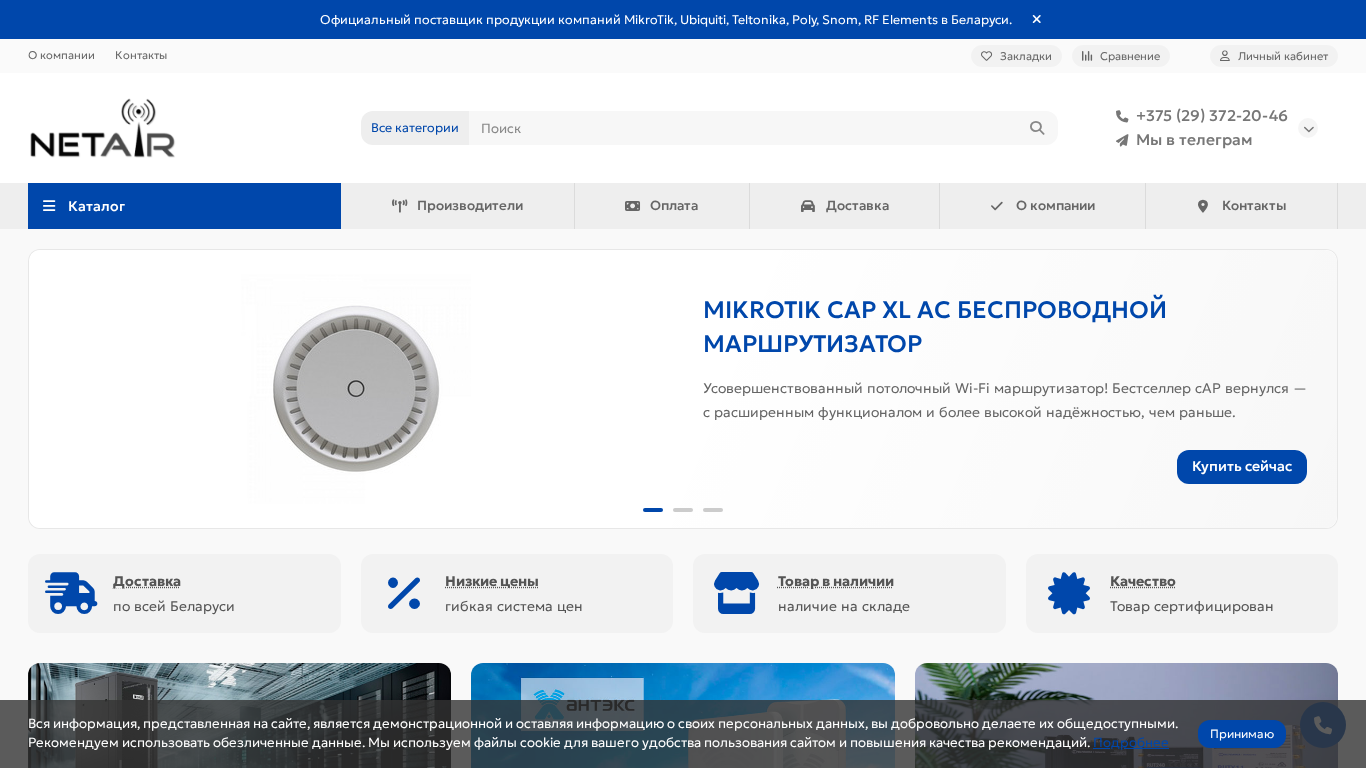
Task: Click the Доставка benefit link
Action: [x=147, y=581]
